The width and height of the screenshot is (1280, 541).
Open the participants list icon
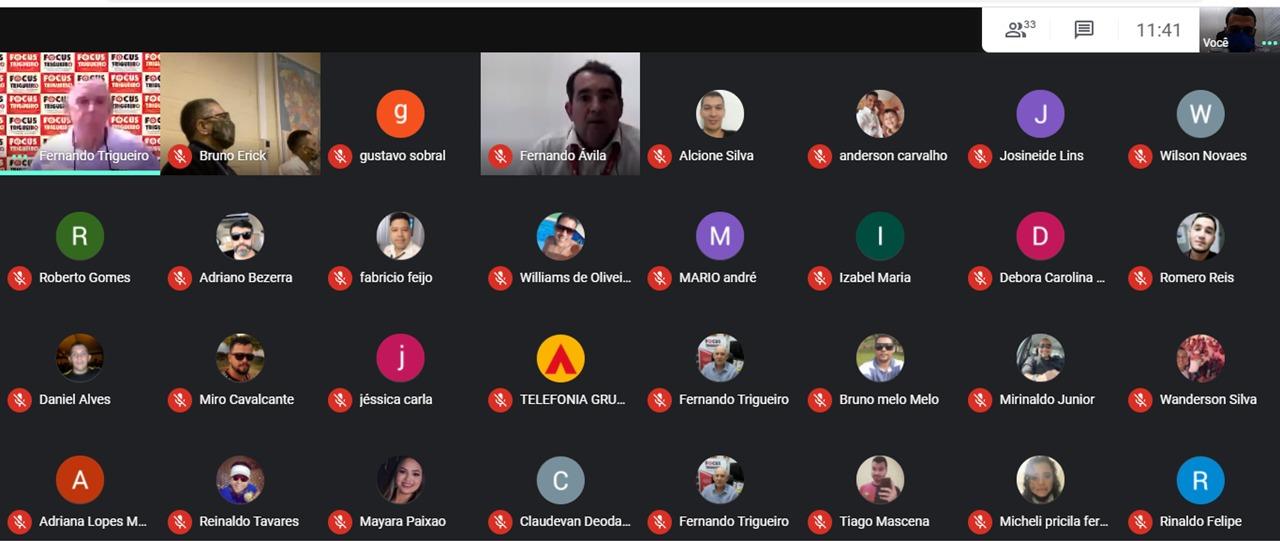point(1020,30)
